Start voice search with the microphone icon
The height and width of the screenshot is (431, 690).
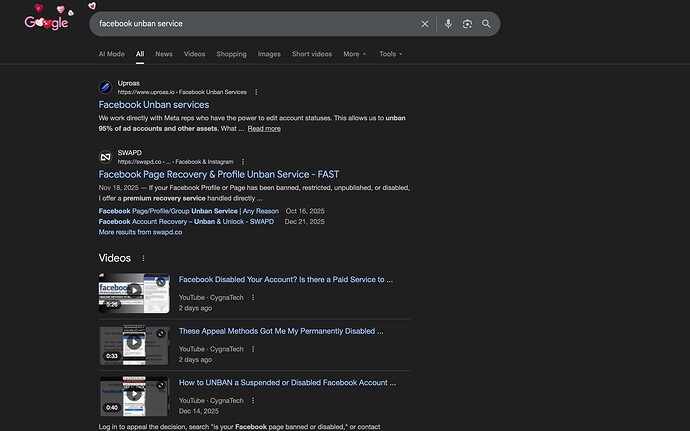click(448, 24)
